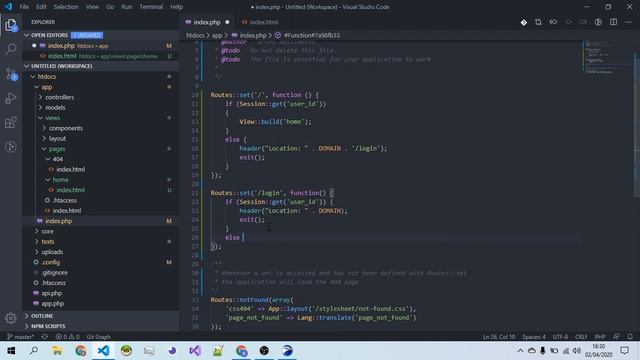Screen dimensions: 640x360
Task: Click the UTF-8 encoding indicator
Action: [x=560, y=337]
